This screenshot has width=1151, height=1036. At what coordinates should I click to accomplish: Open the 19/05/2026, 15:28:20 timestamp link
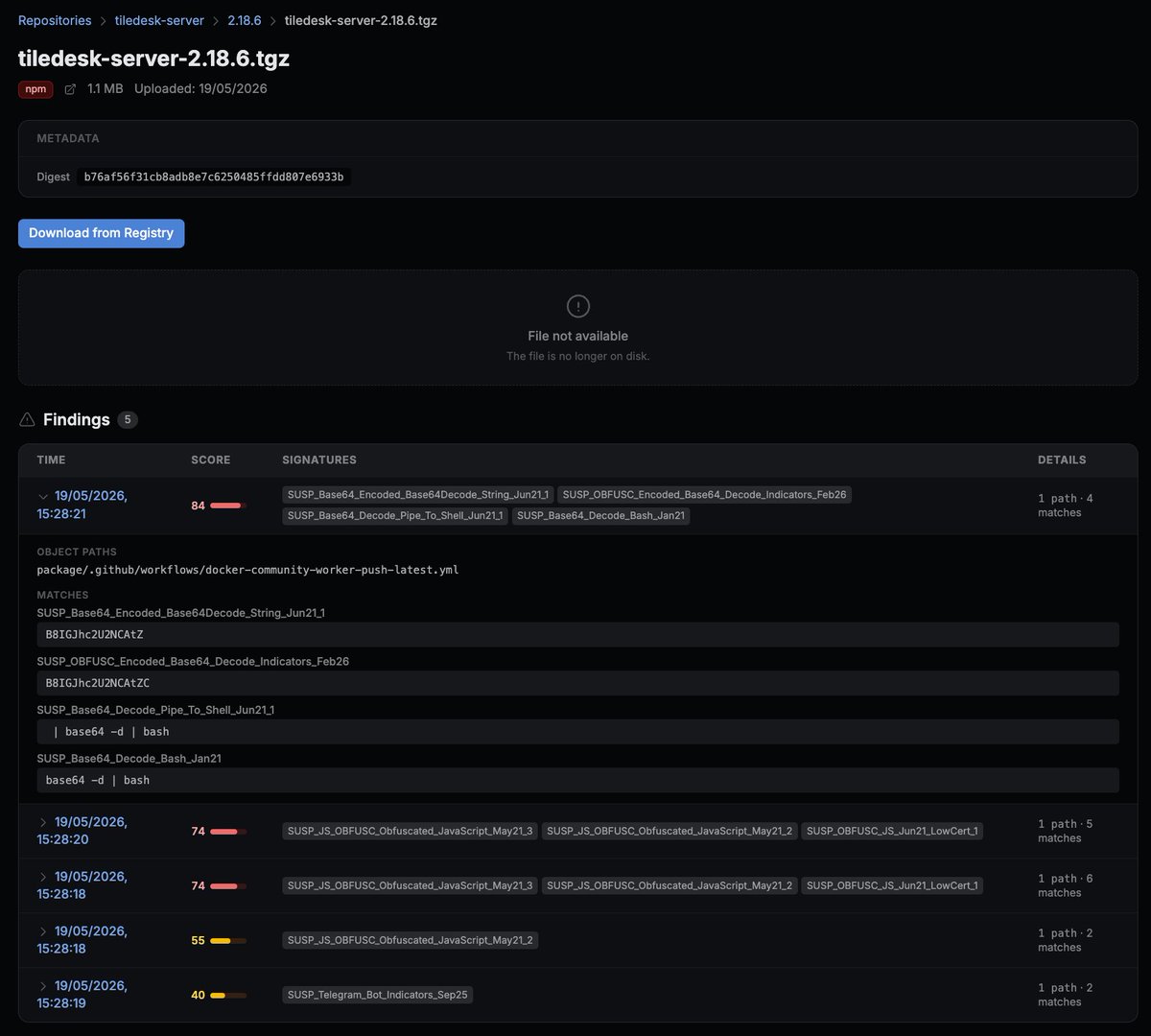(x=82, y=831)
